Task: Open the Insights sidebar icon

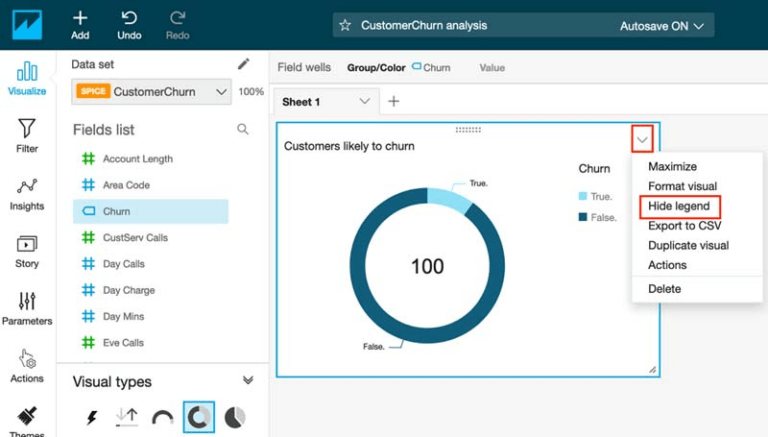Action: (27, 187)
